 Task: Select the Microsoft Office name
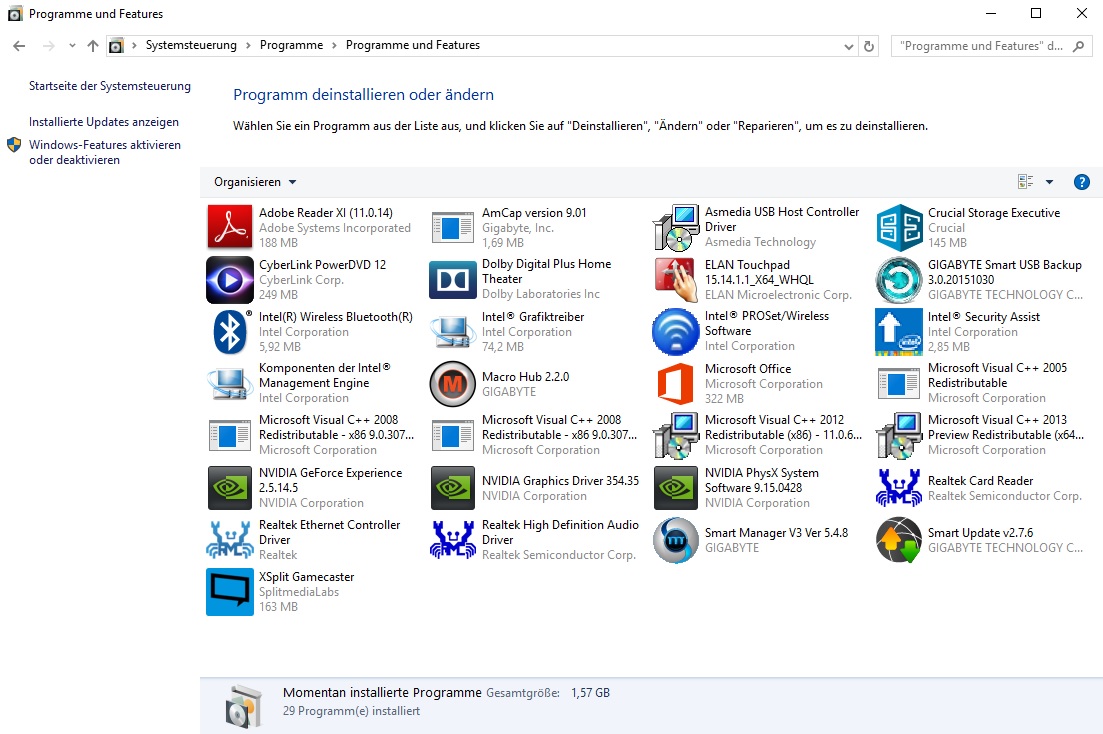coord(748,369)
